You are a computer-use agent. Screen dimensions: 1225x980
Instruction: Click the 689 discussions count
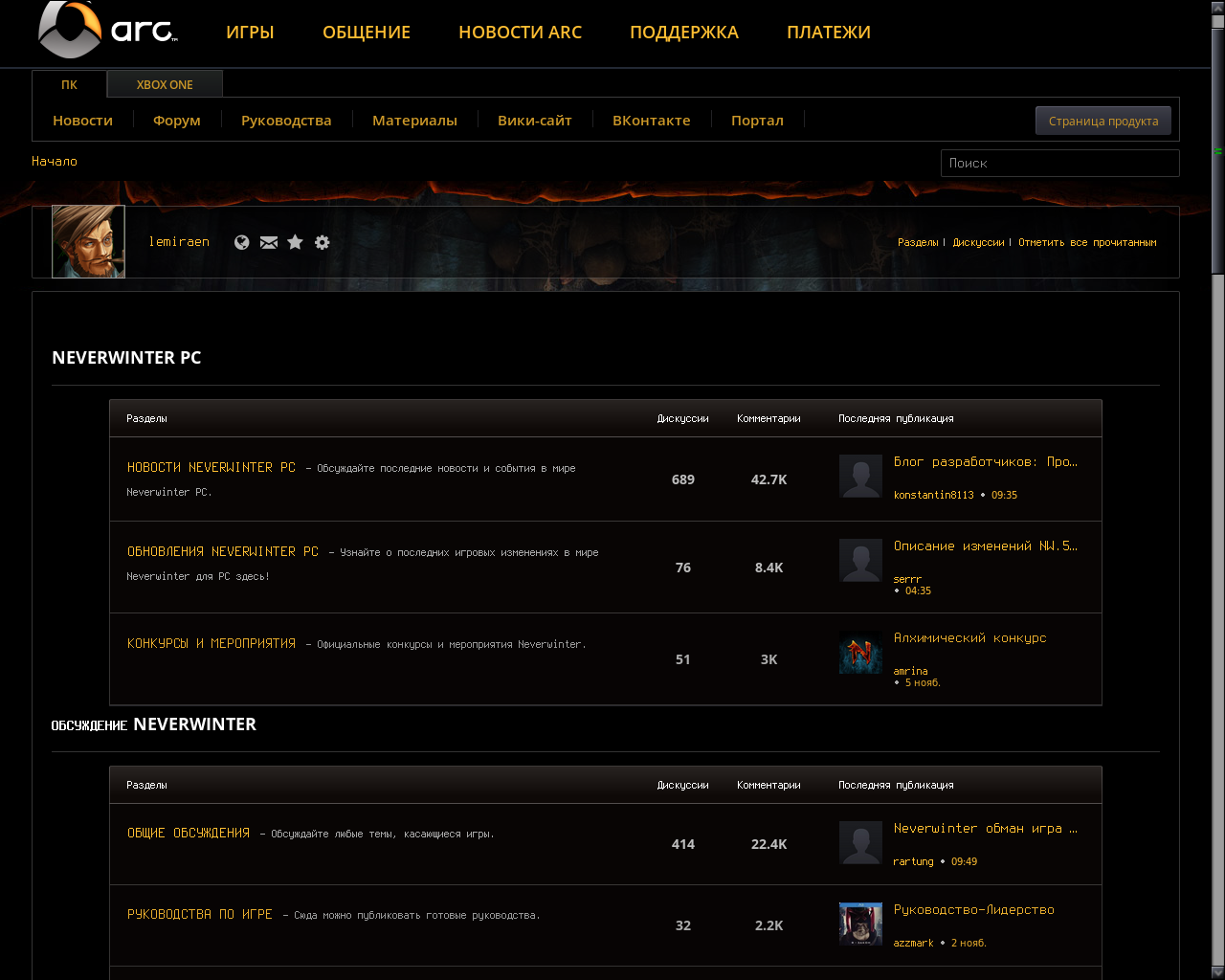pos(683,479)
